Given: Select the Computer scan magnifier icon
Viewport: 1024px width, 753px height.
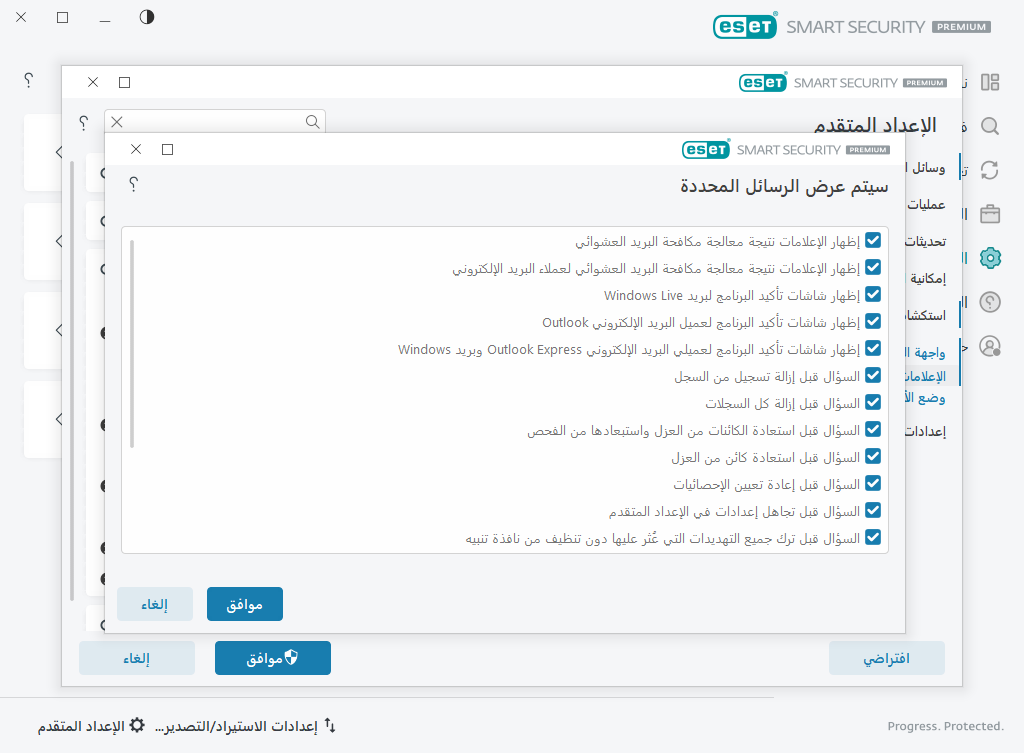Looking at the screenshot, I should coord(989,126).
